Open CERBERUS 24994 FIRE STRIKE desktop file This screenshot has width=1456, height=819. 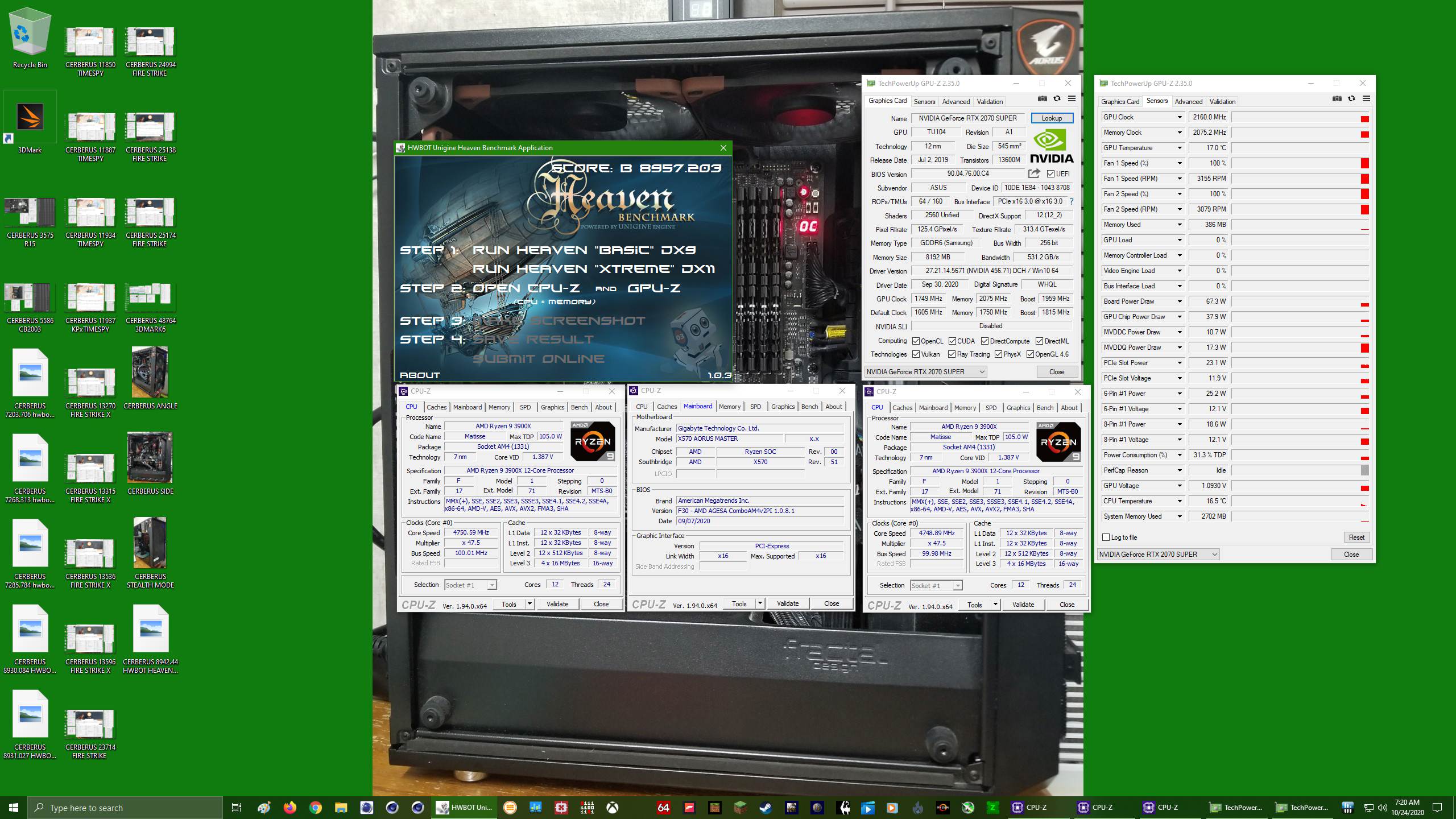tap(150, 51)
